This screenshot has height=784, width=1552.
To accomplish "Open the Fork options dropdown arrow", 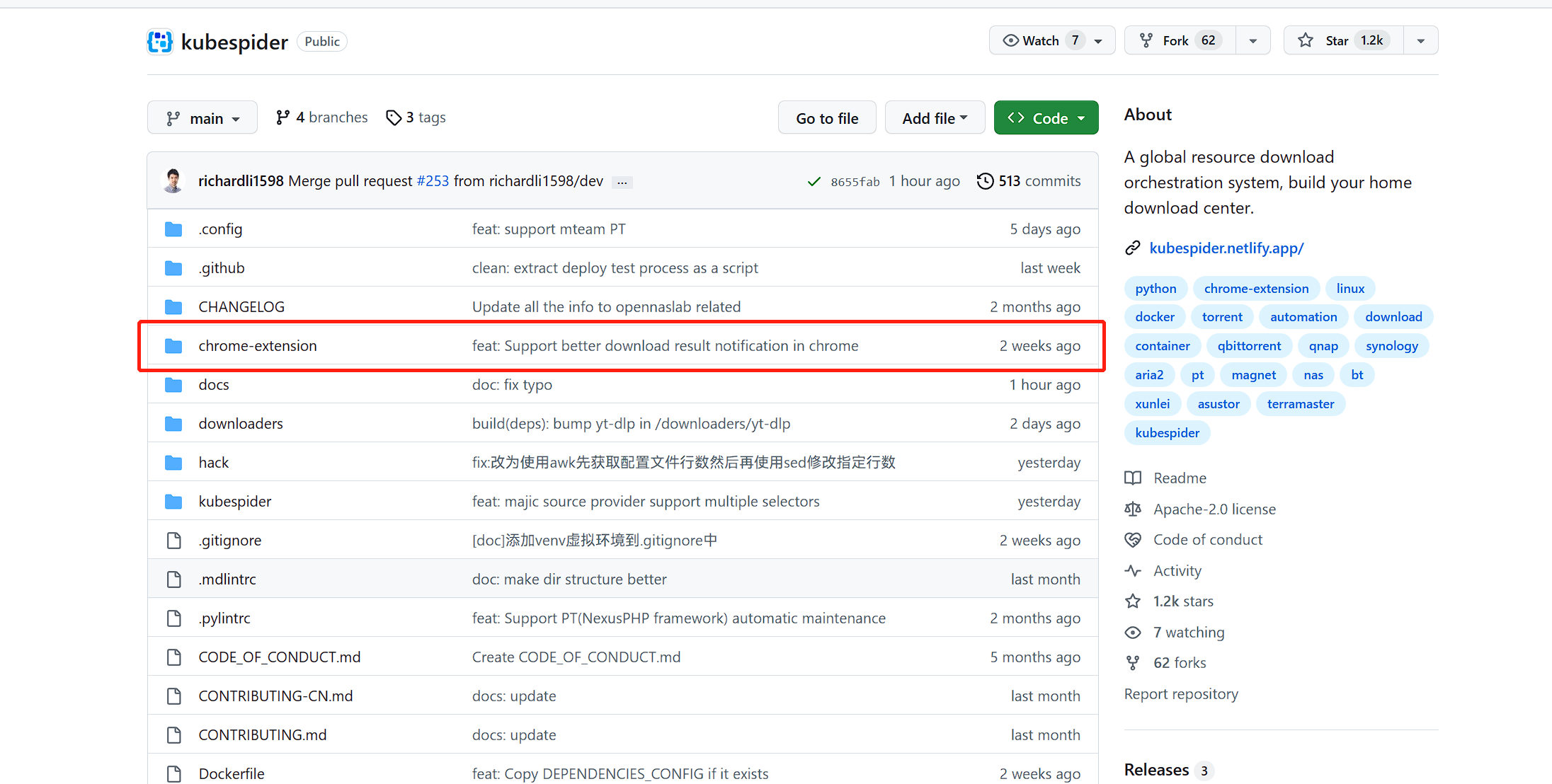I will click(1253, 41).
